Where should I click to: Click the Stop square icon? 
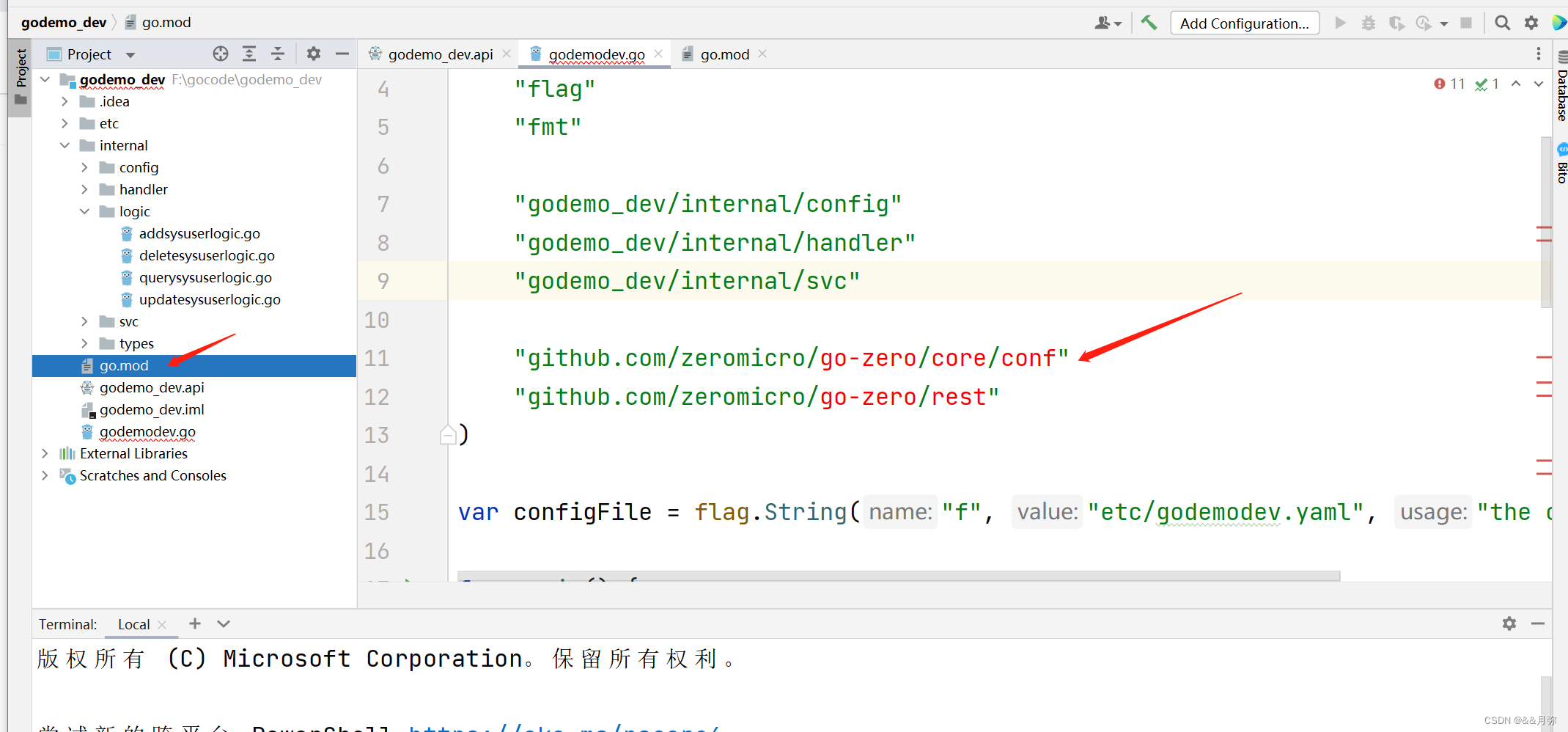tap(1465, 23)
